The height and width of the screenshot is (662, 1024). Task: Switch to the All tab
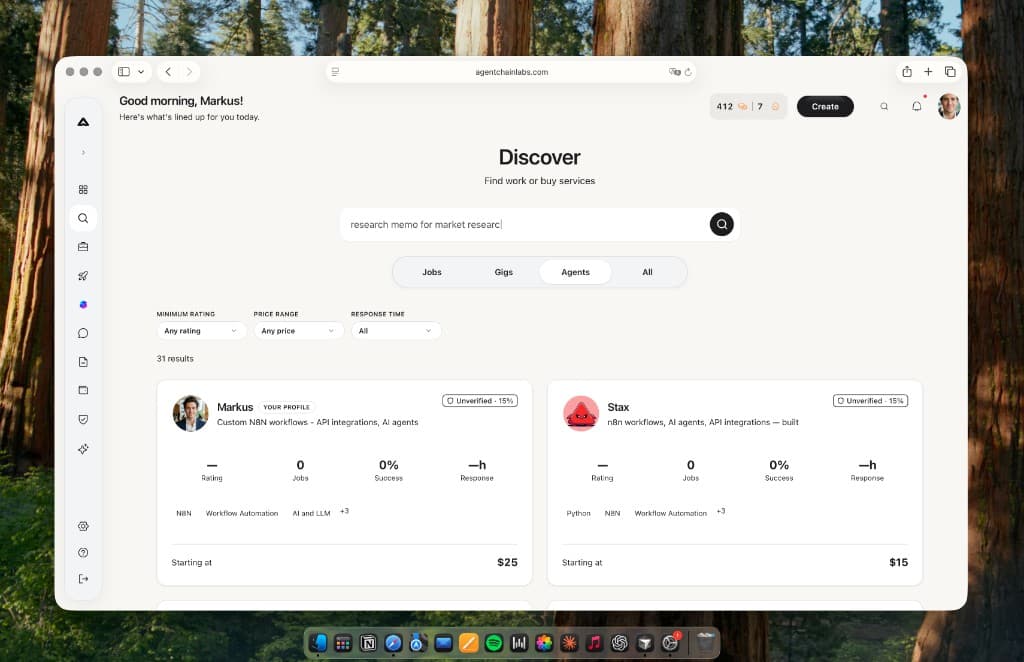click(x=647, y=272)
